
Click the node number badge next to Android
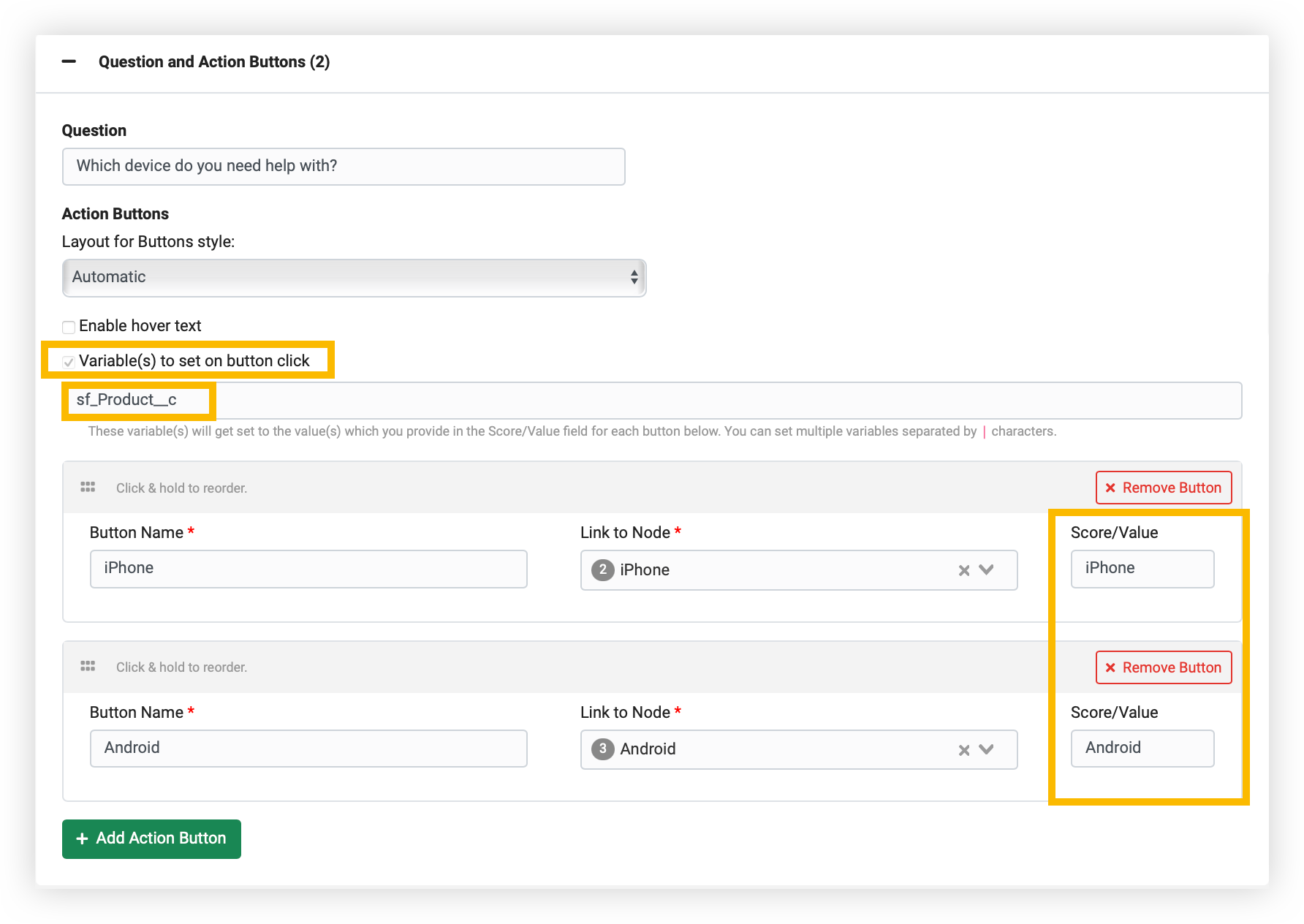coord(603,749)
